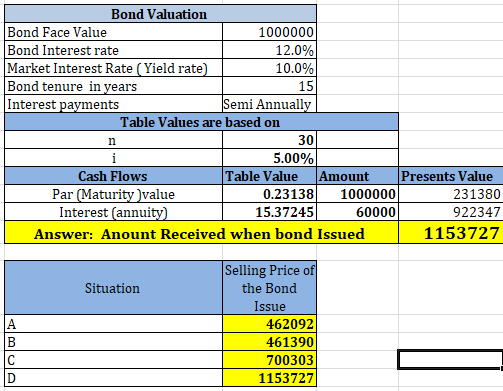
Task: Click the Cash Flows header cell
Action: [114, 176]
